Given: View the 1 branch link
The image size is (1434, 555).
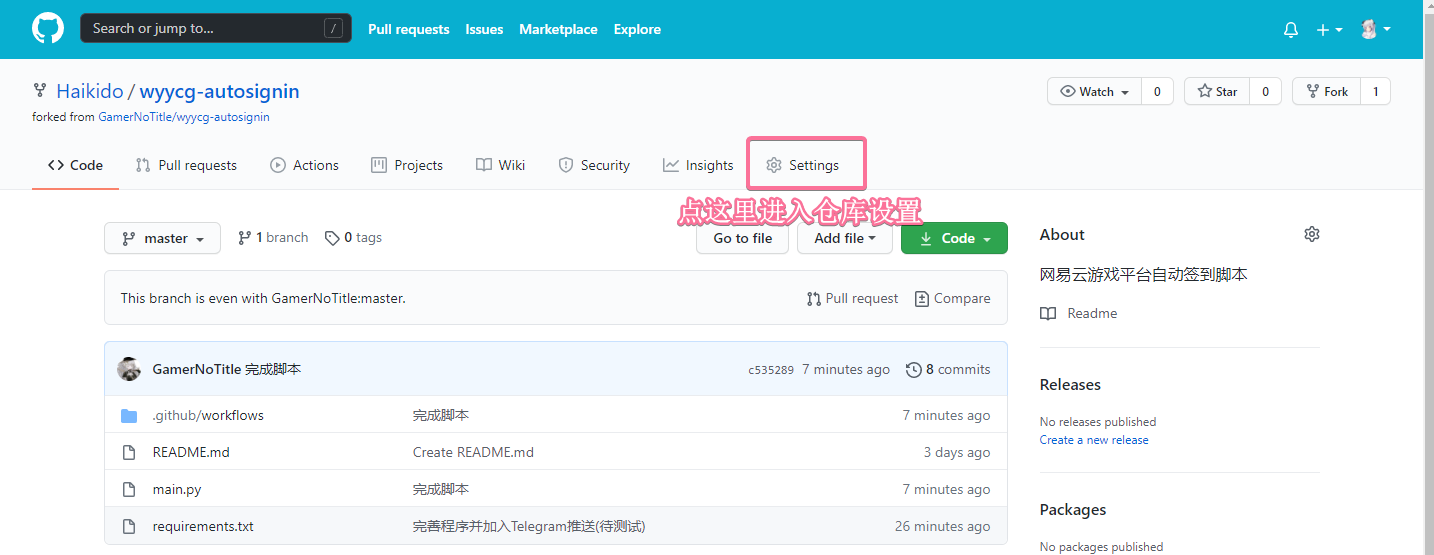Looking at the screenshot, I should coord(273,237).
